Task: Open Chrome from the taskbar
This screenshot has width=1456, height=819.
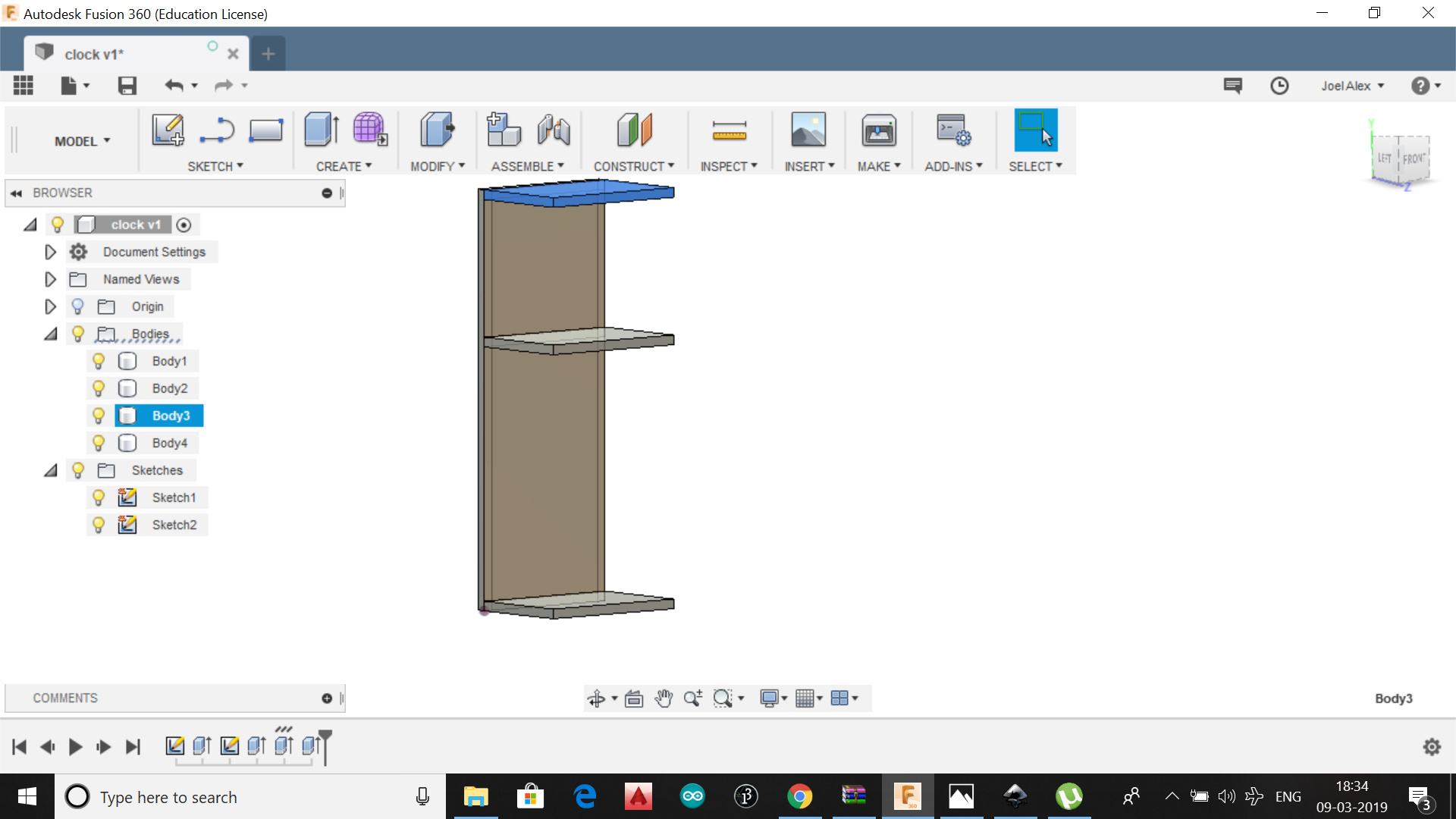Action: pyautogui.click(x=799, y=796)
